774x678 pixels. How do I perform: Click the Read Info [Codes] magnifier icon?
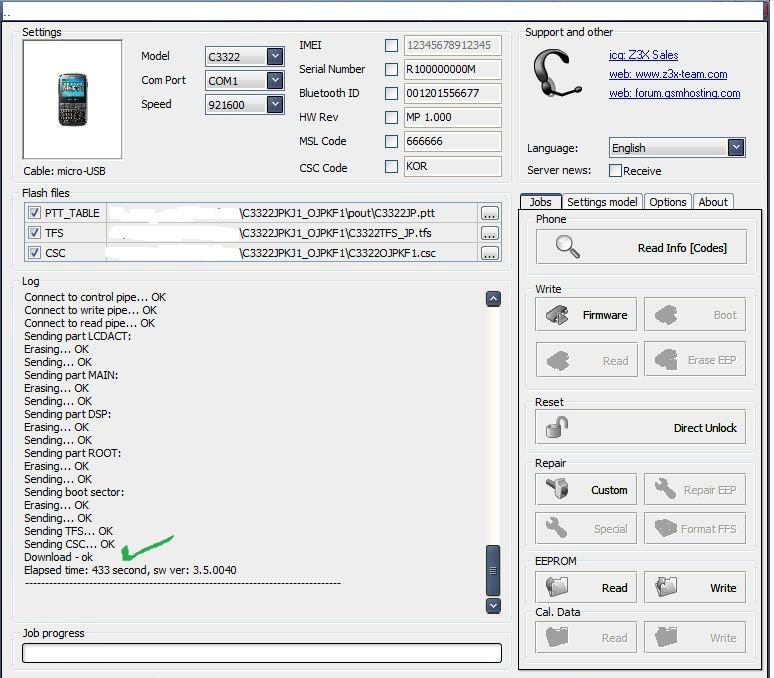pos(567,247)
